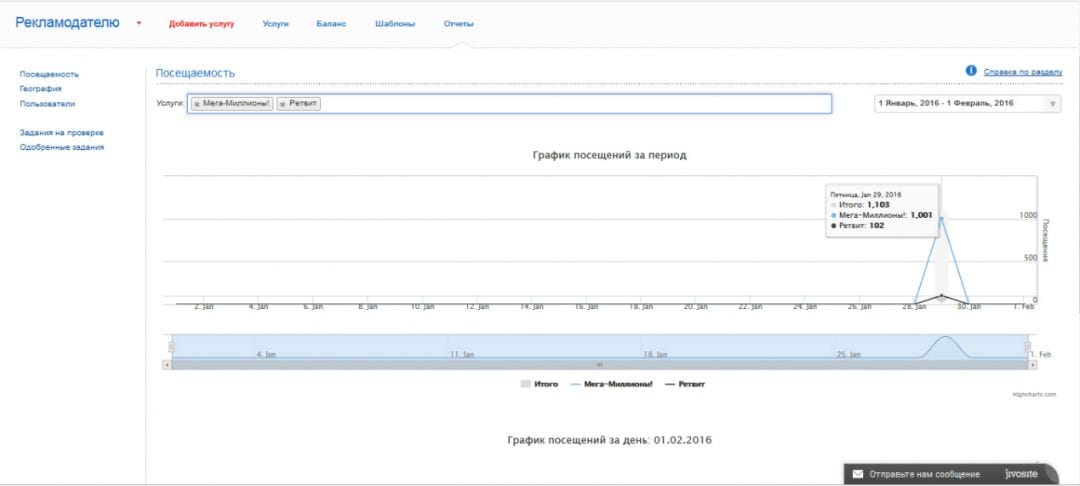Image resolution: width=1080 pixels, height=486 pixels.
Task: Open Пользователи sidebar link
Action: (48, 104)
